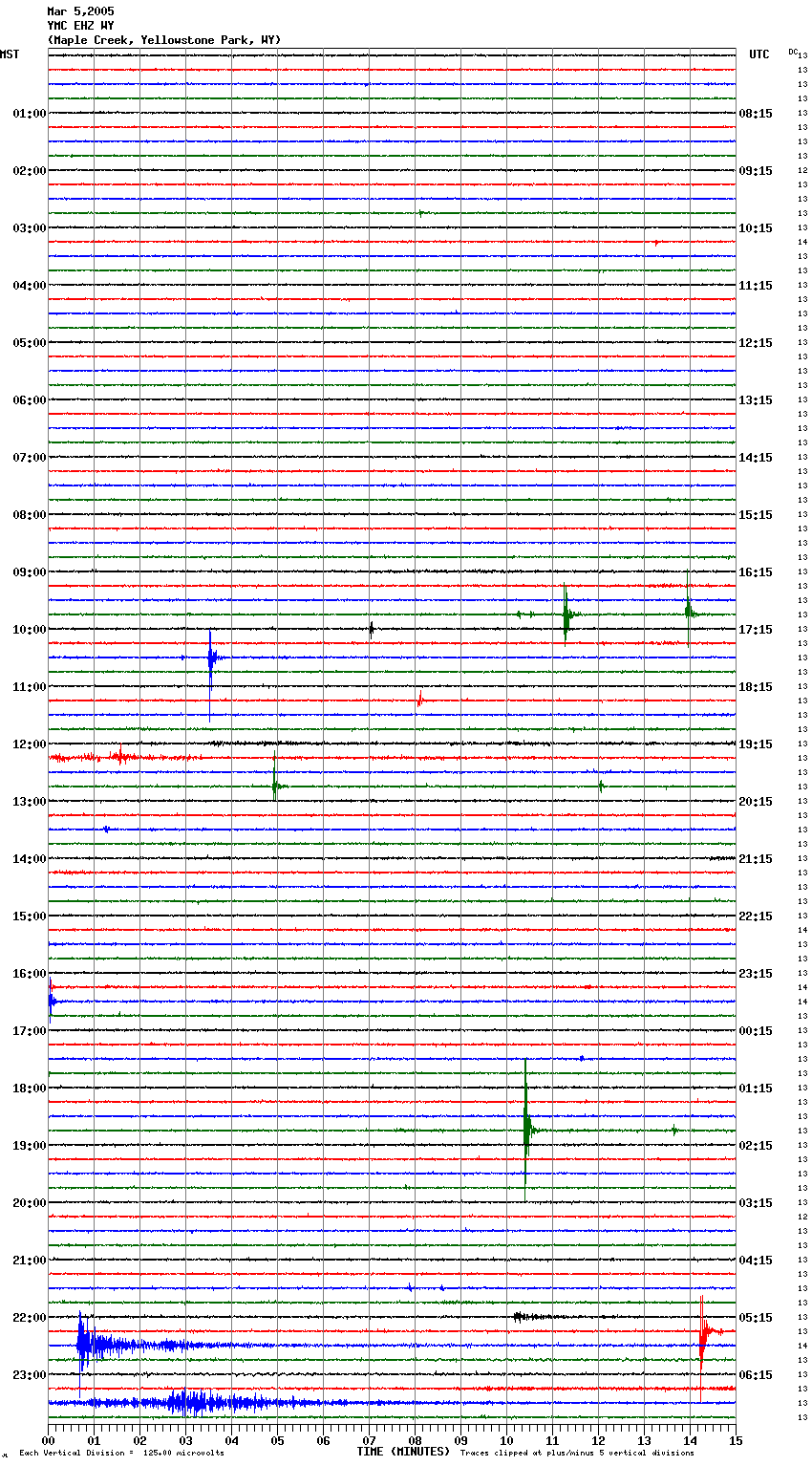Click the UTC time label '13:15'
This screenshot has width=812, height=1466.
[x=756, y=400]
